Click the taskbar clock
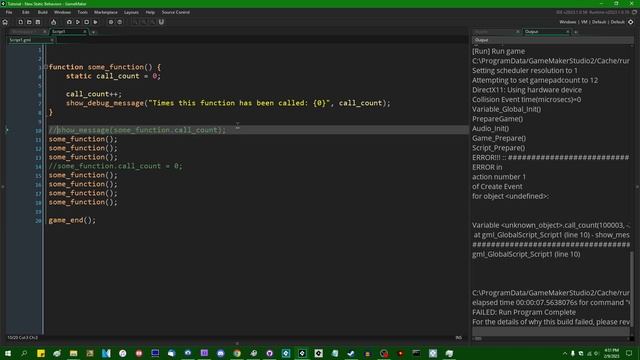The width and height of the screenshot is (640, 360). point(611,353)
